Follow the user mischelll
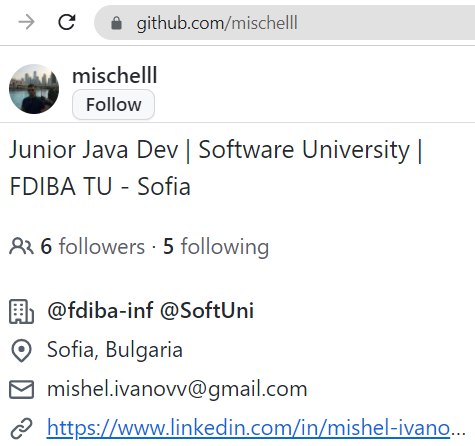Viewport: 475px width, 446px height. pyautogui.click(x=113, y=105)
